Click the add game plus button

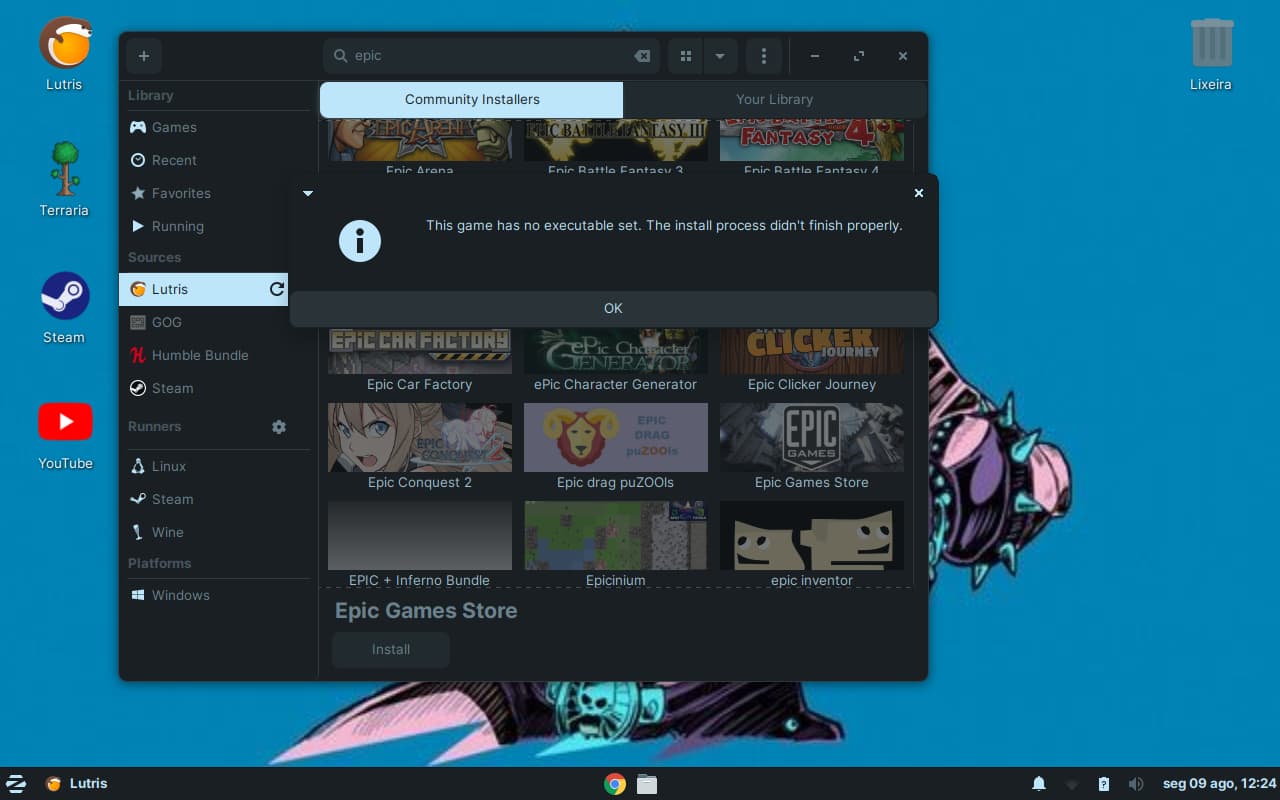coord(144,56)
